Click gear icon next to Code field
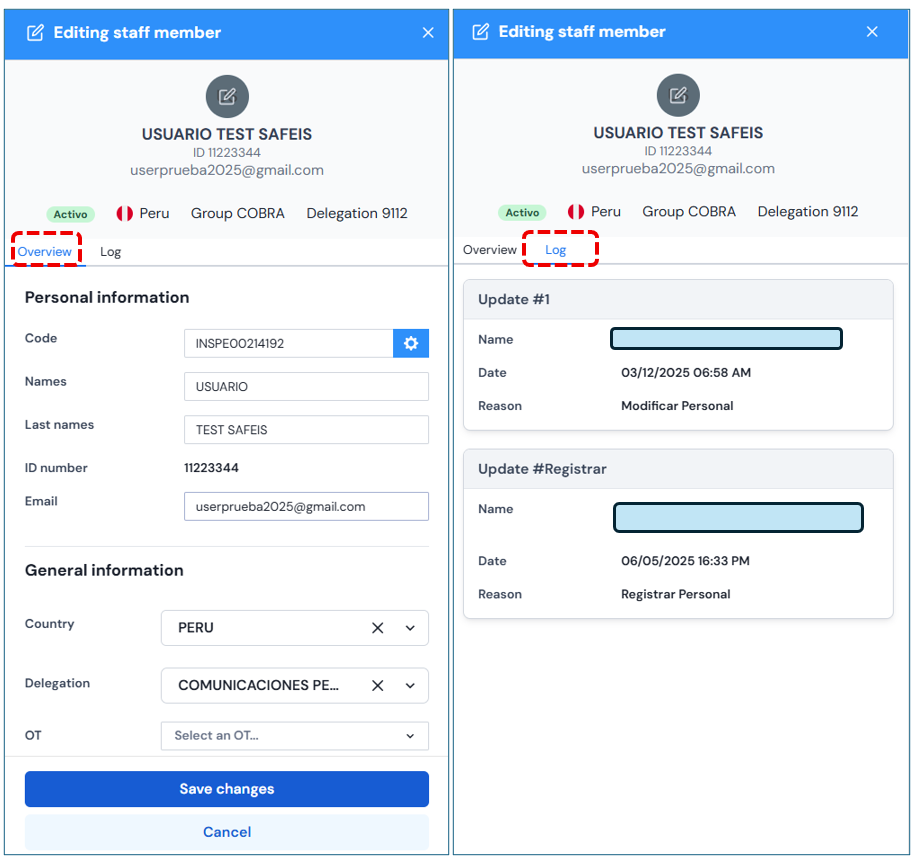916x861 pixels. pos(410,343)
